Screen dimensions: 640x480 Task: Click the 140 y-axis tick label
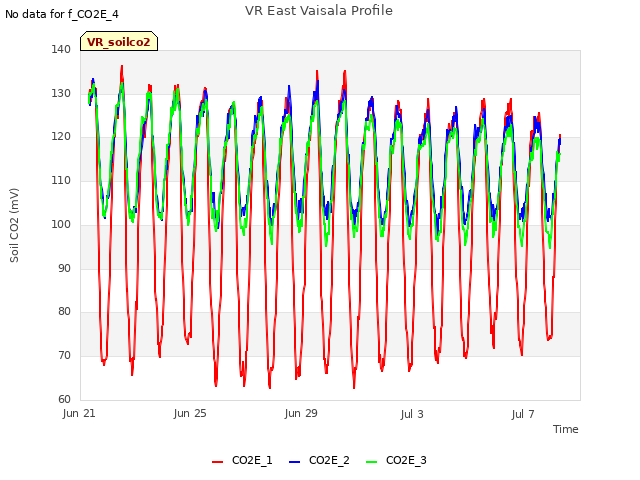point(61,49)
